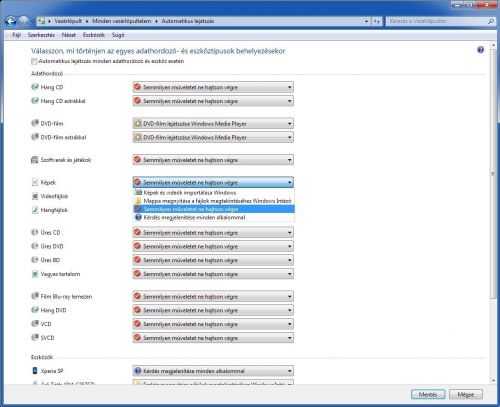Open the Üres CD action dropdown
The height and width of the screenshot is (407, 500).
tap(213, 233)
